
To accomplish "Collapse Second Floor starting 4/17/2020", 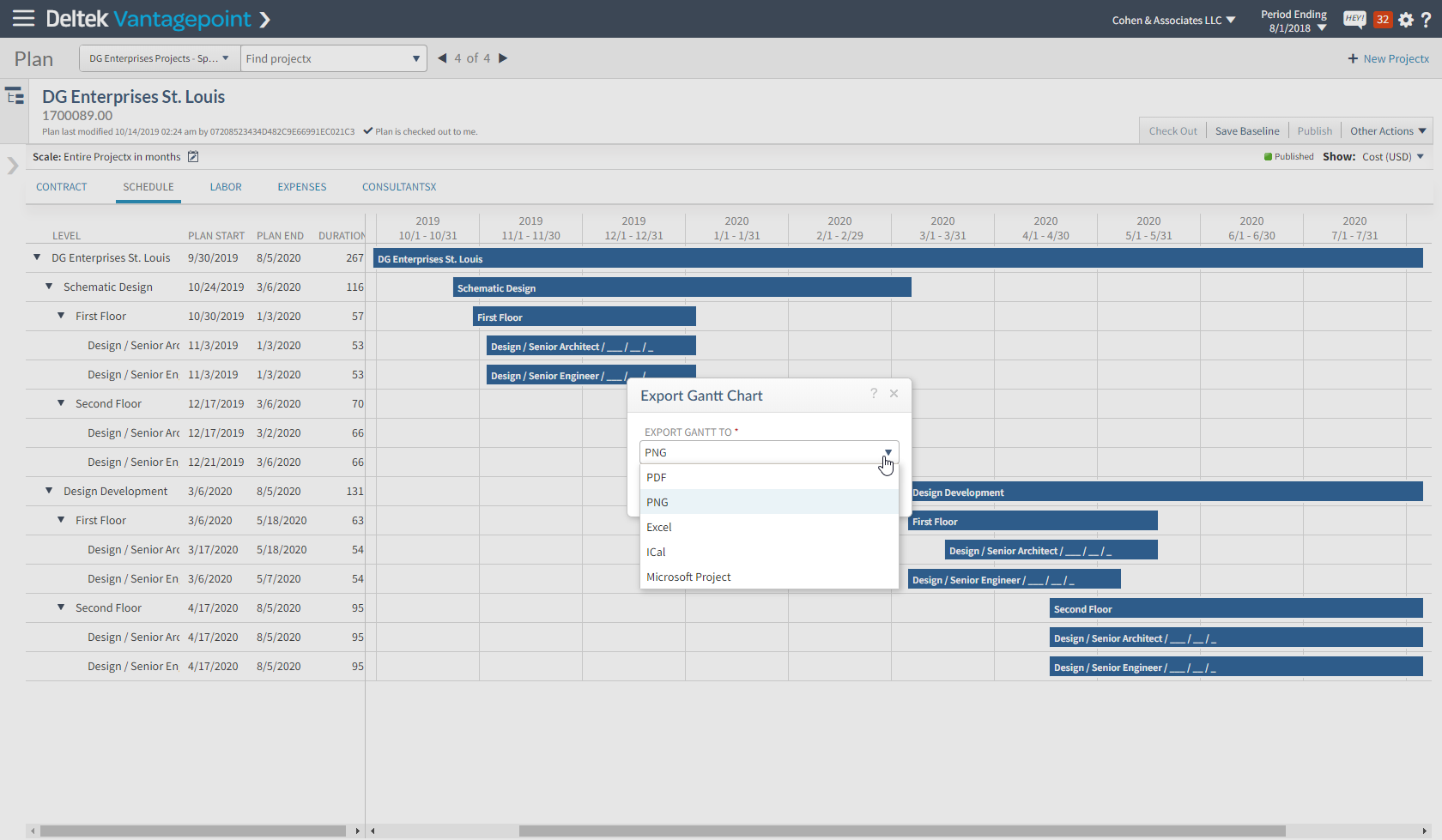I will click(61, 607).
